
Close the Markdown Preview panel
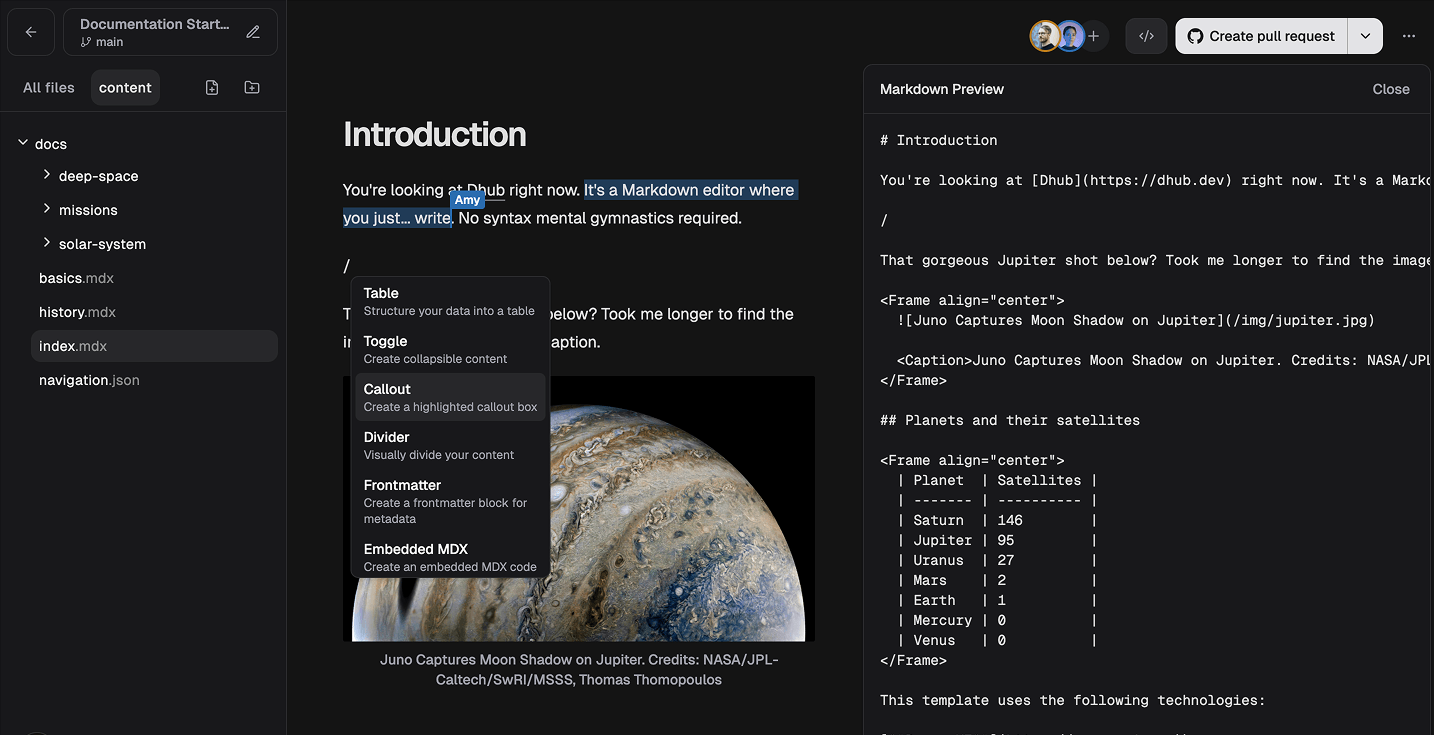(1391, 88)
